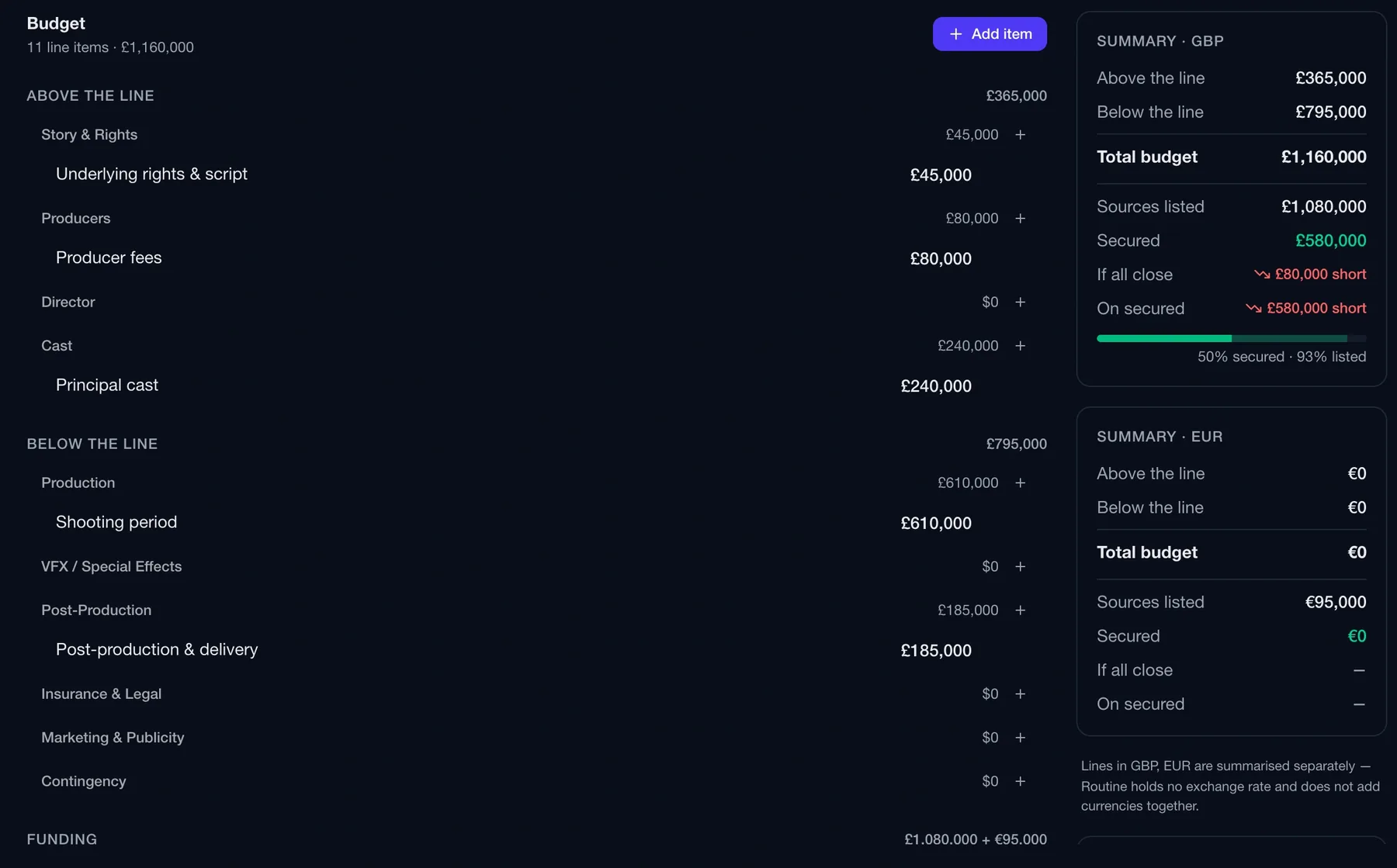
Task: Click the BELOW THE LINE section header
Action: (92, 444)
